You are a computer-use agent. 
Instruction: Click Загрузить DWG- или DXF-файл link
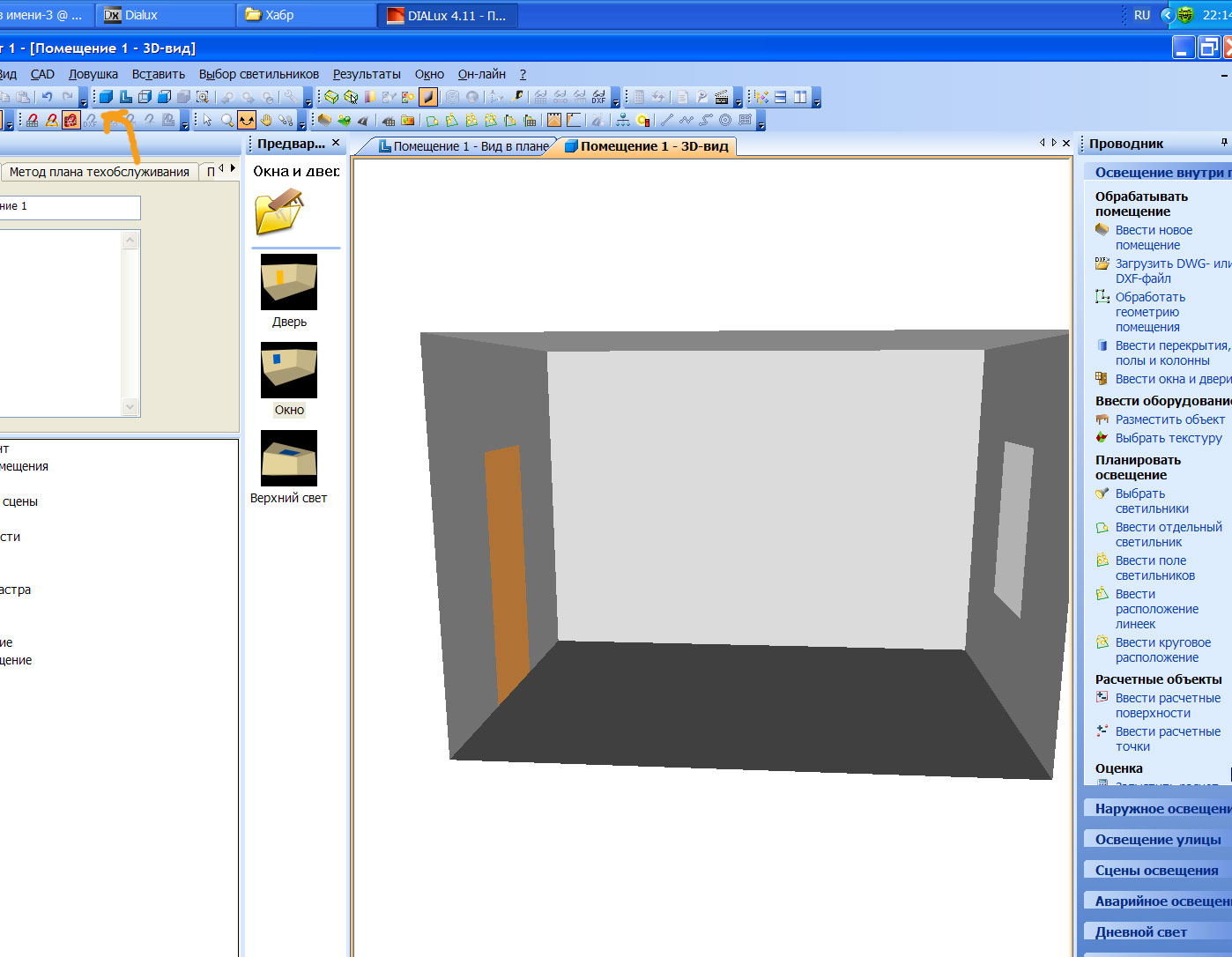(1173, 271)
